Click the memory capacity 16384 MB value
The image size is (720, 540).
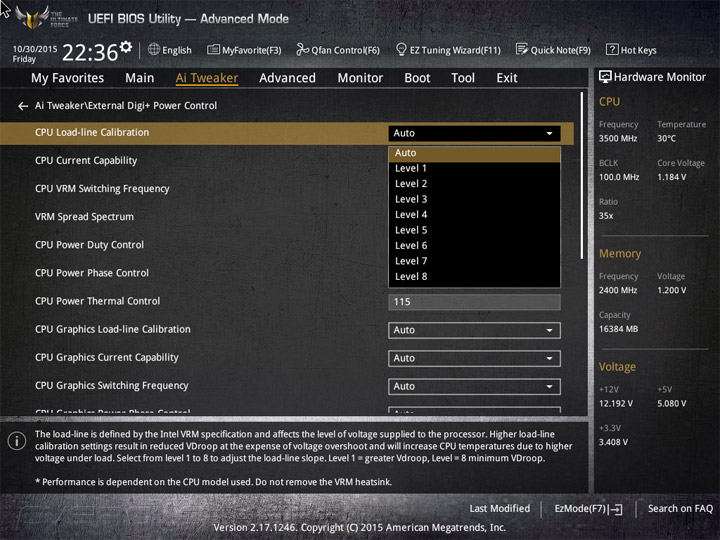pos(618,329)
